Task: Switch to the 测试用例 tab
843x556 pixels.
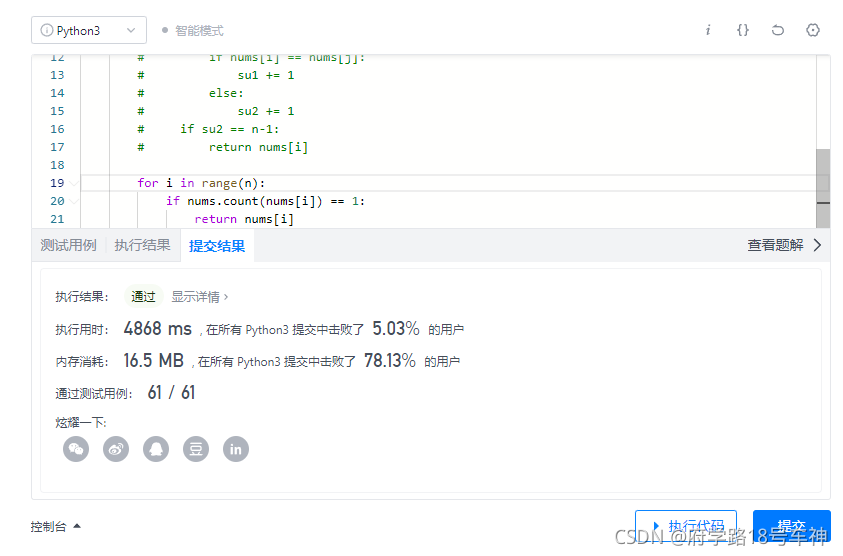Action: pyautogui.click(x=68, y=245)
